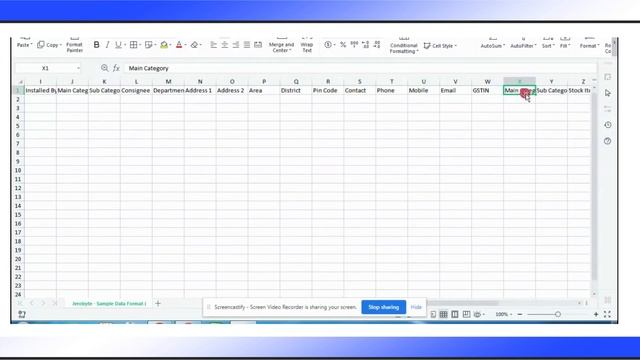The width and height of the screenshot is (640, 360).
Task: Enter full screen view icon
Action: coord(607,314)
